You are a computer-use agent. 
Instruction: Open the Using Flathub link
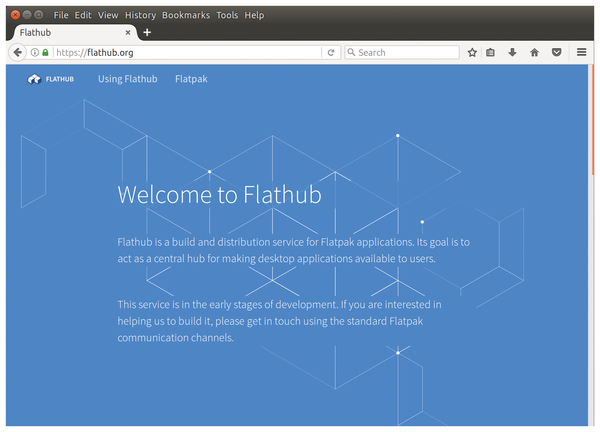coord(127,79)
